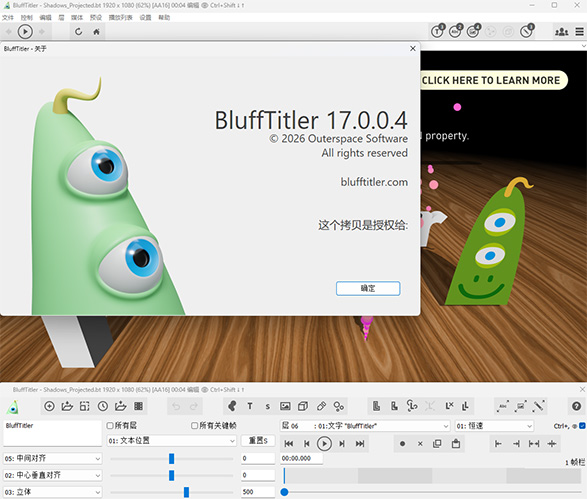Click the clock icon in bottom toolbar
The height and width of the screenshot is (499, 587).
[103, 406]
